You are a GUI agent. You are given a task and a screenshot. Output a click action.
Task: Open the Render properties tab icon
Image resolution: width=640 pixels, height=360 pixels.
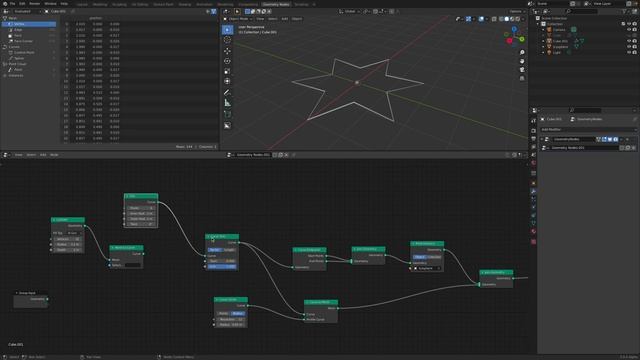[533, 131]
